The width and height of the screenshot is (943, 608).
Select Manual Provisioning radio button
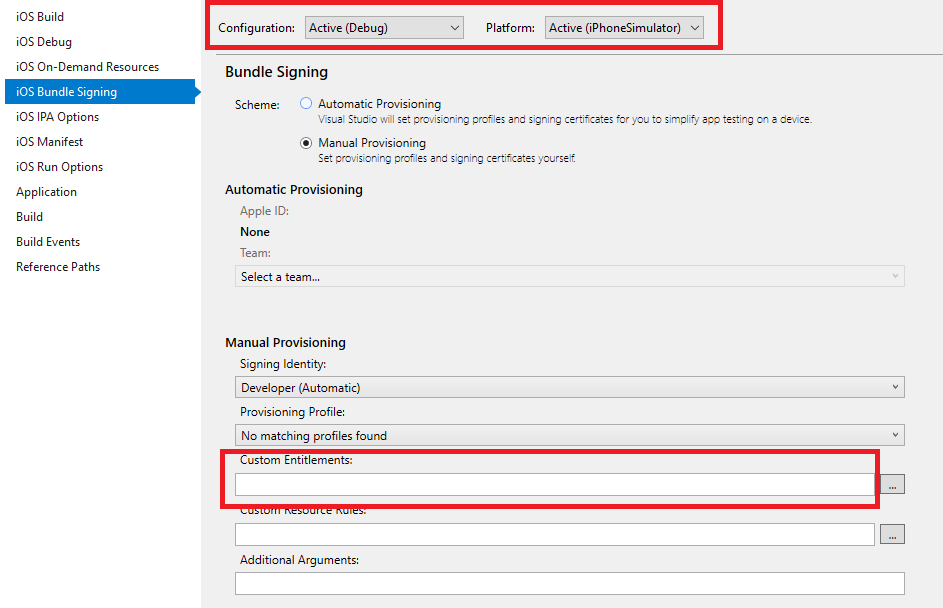306,143
